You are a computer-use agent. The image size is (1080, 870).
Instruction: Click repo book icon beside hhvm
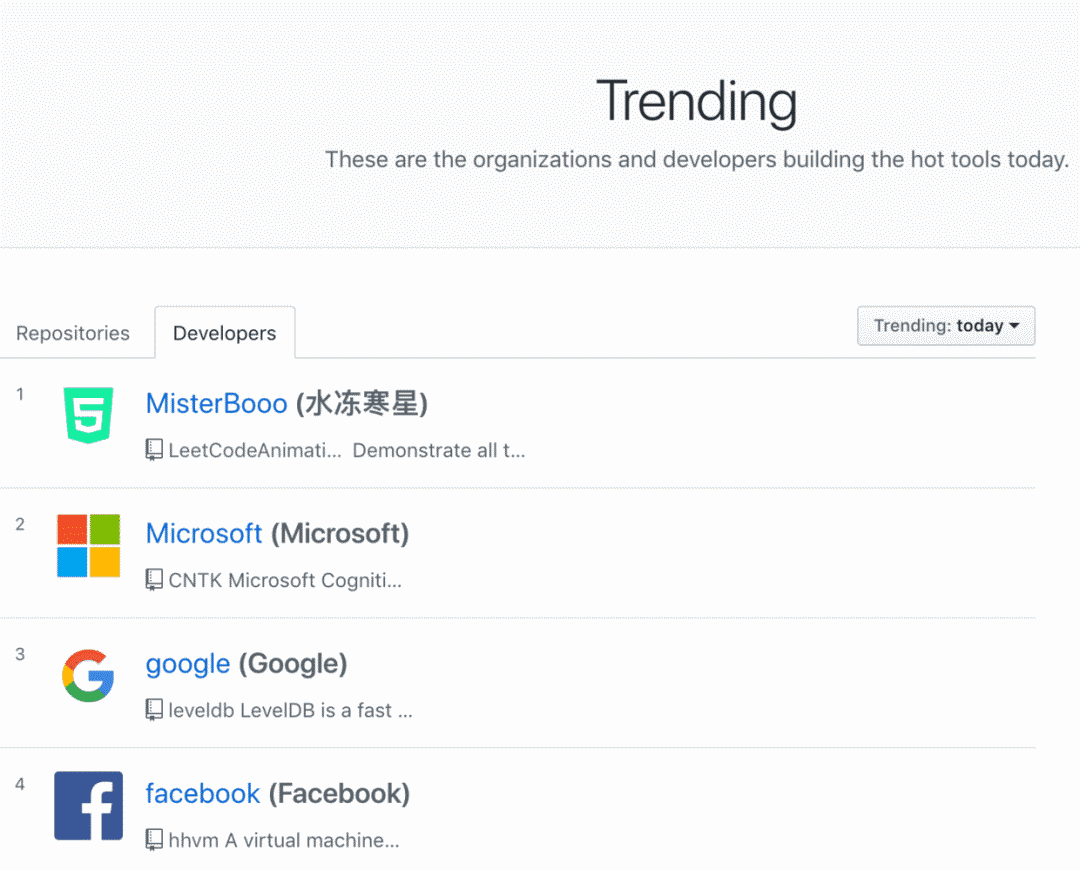(x=154, y=840)
